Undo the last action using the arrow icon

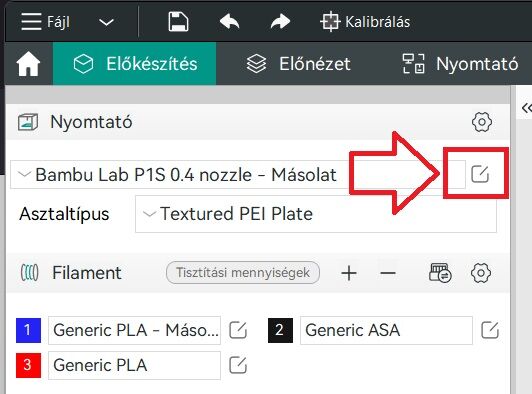(x=230, y=22)
